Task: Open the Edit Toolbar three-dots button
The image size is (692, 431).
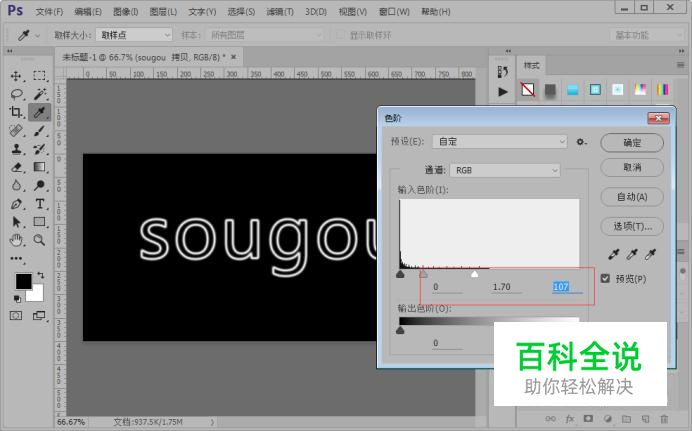Action: click(x=16, y=259)
